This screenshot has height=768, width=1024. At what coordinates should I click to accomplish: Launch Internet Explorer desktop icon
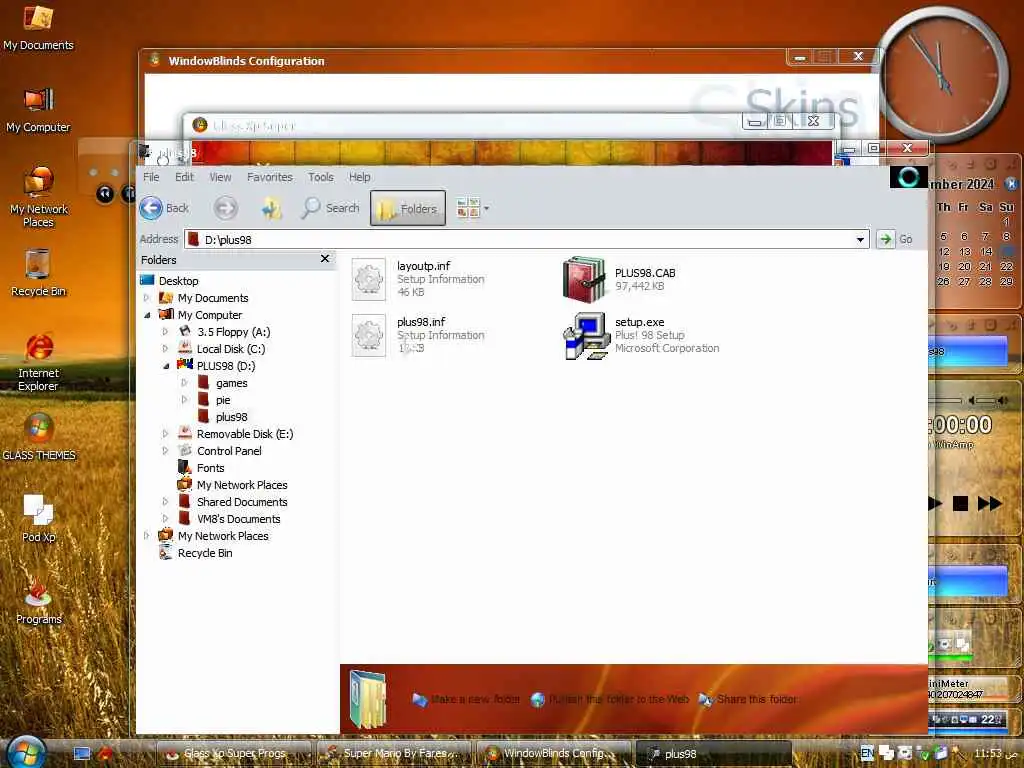(x=38, y=363)
